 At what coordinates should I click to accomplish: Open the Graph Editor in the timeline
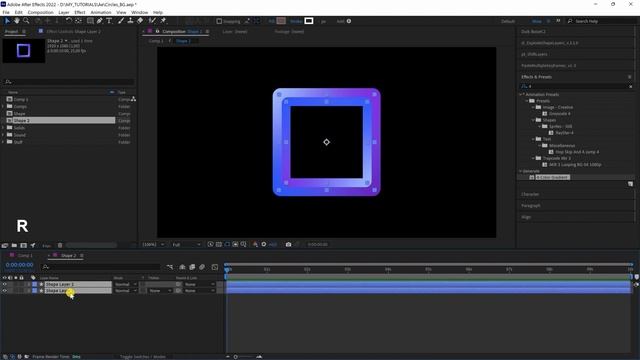(x=215, y=267)
